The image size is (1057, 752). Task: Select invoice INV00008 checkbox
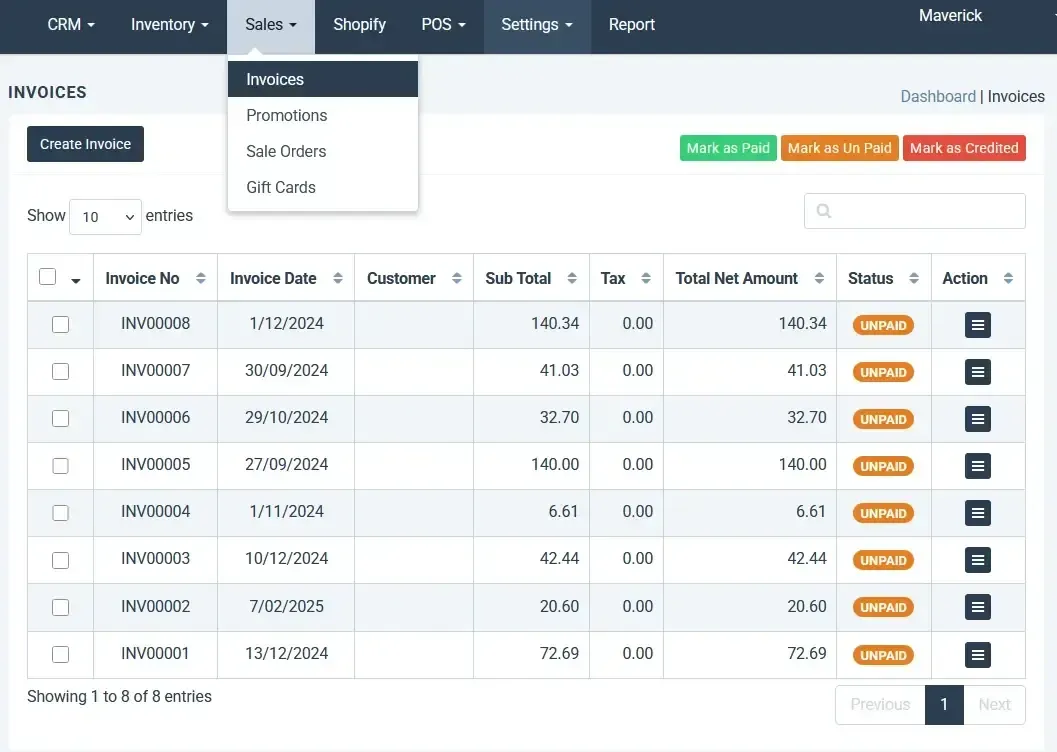coord(61,325)
